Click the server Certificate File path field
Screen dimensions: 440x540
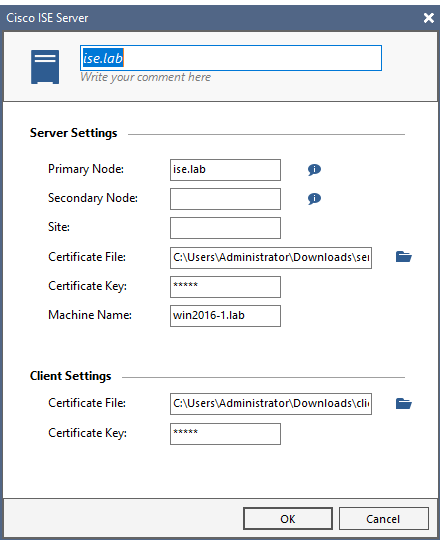click(x=271, y=258)
